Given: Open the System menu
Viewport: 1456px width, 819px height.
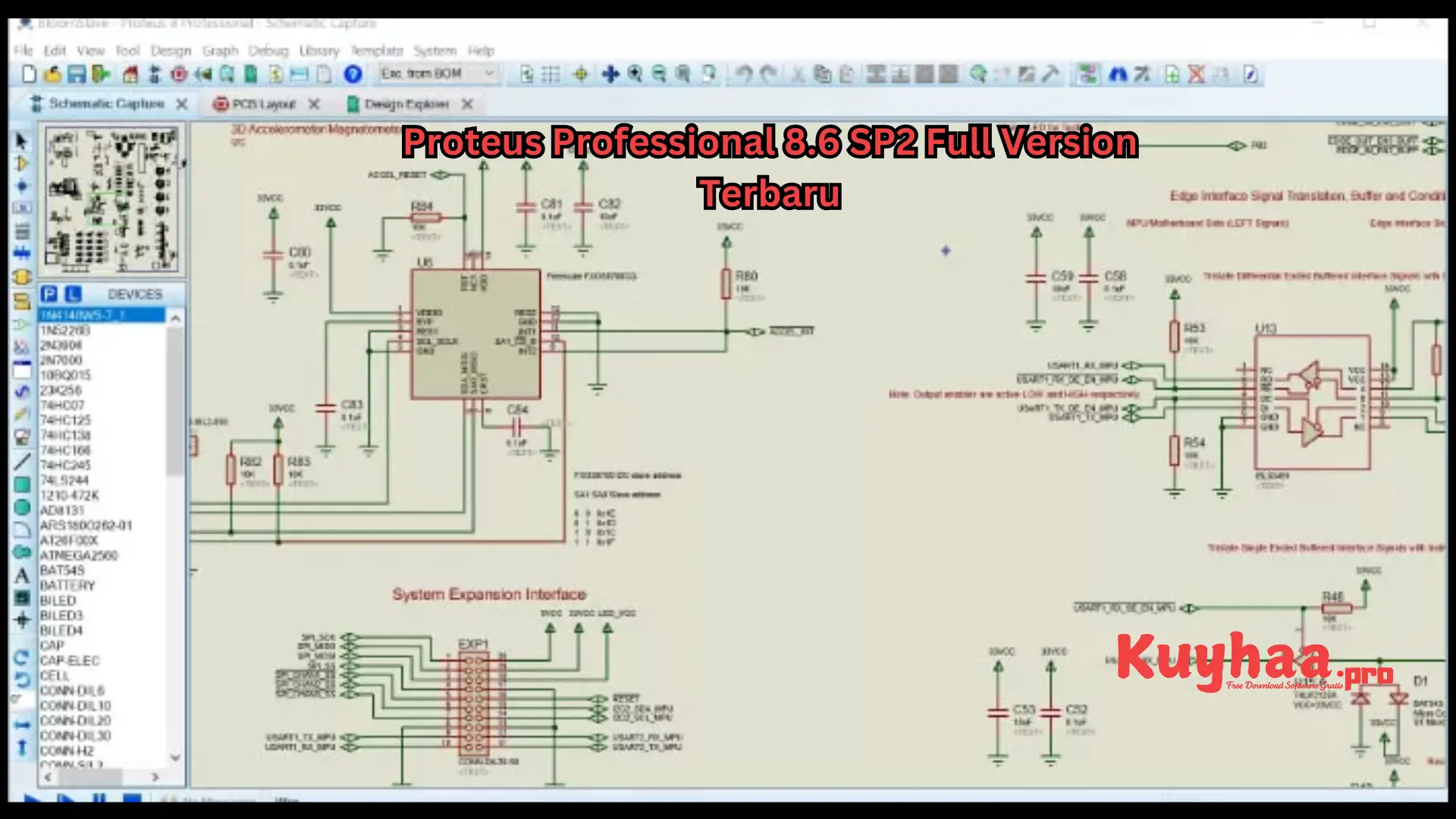Looking at the screenshot, I should (x=435, y=51).
